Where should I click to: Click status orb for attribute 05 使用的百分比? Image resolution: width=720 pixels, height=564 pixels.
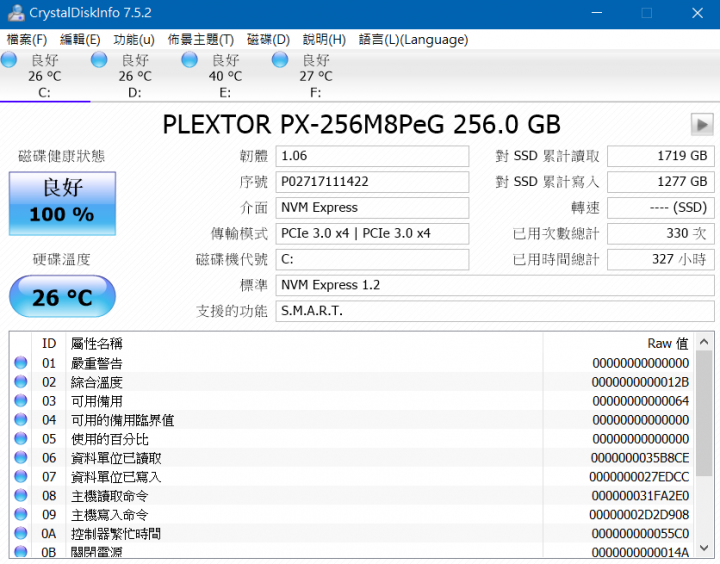[x=21, y=439]
